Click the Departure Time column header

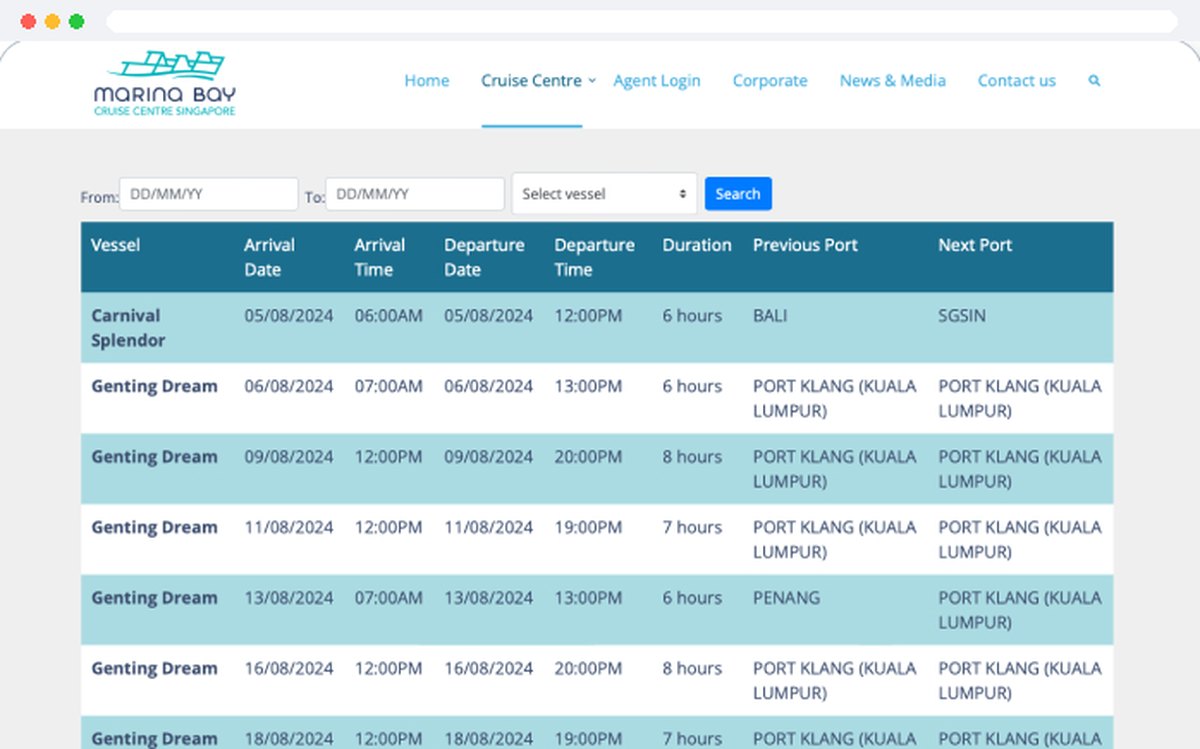594,257
